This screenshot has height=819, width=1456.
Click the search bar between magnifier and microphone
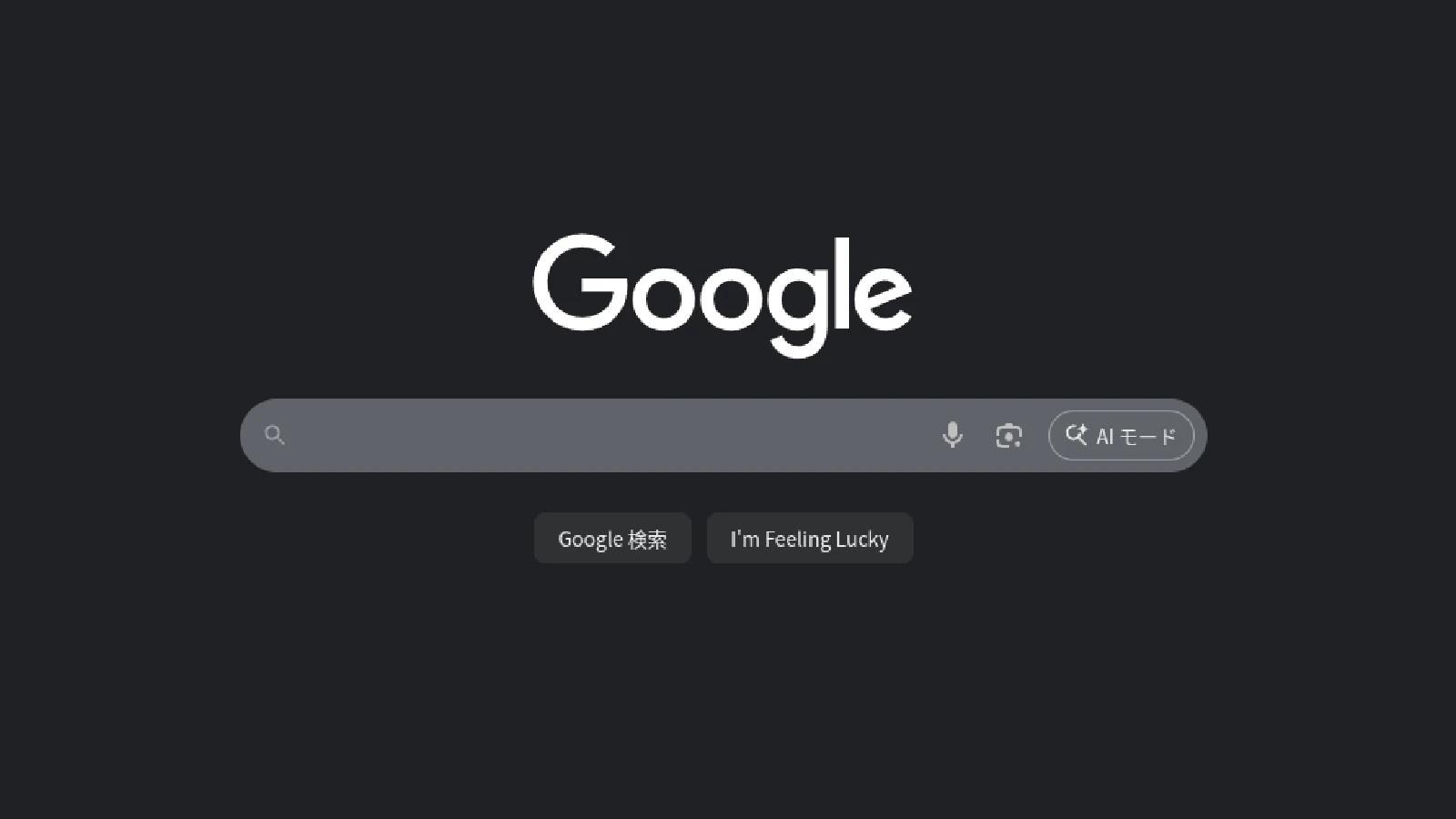610,435
